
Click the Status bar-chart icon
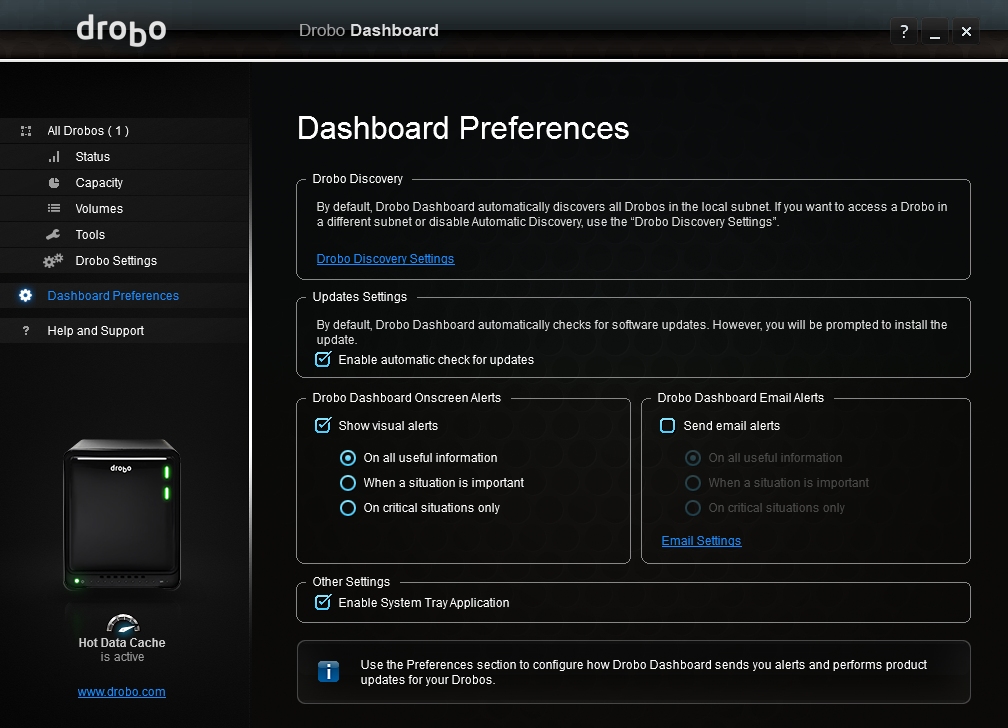tap(54, 157)
